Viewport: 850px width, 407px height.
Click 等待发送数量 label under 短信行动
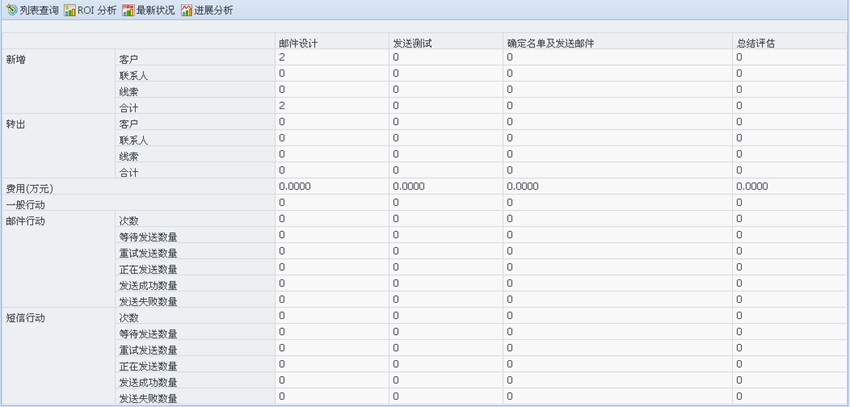[x=149, y=334]
